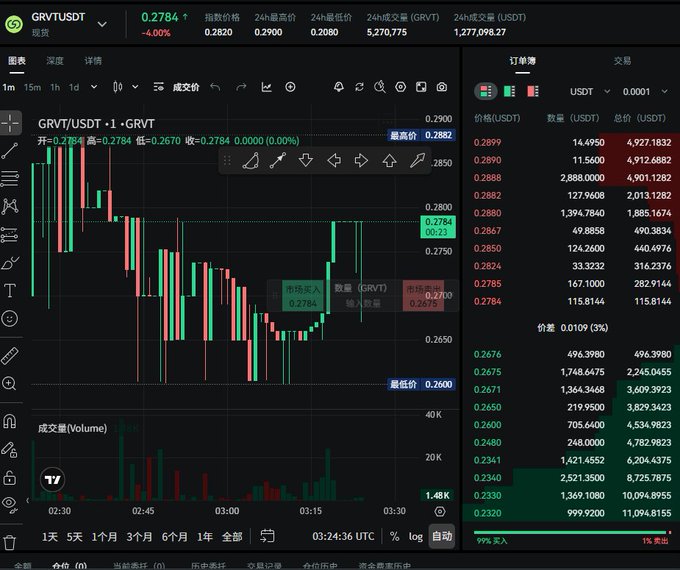
Task: Select the brush drawing tool
Action: click(10, 262)
